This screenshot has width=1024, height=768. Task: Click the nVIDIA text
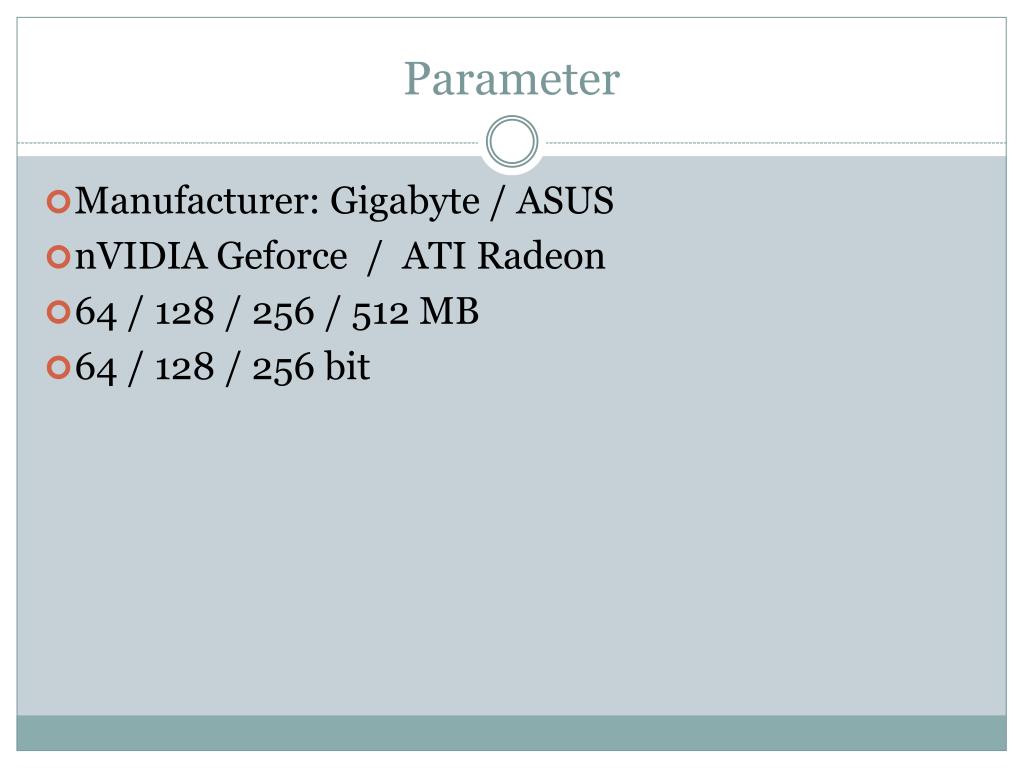(x=140, y=256)
